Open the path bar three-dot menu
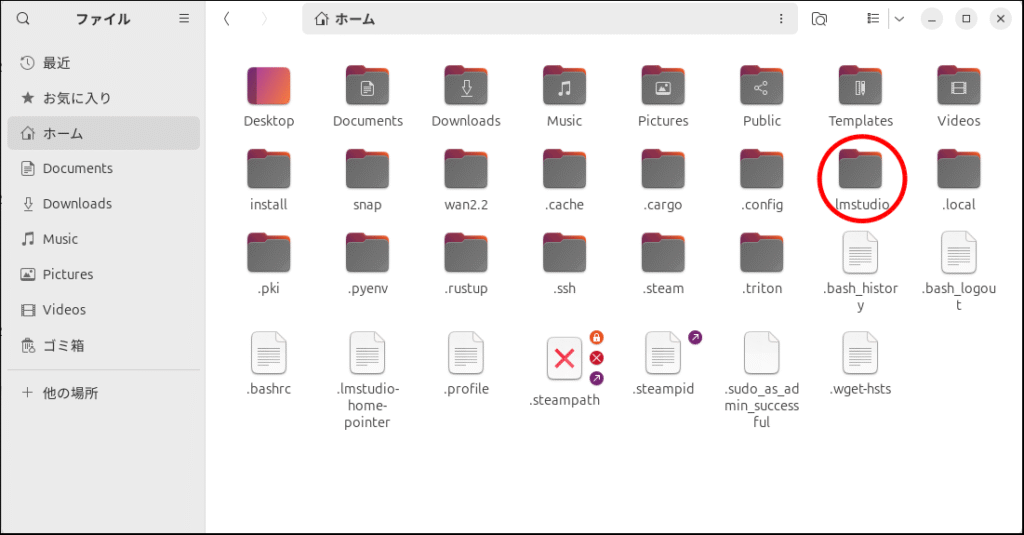Screen dimensions: 1024x535 781,18
